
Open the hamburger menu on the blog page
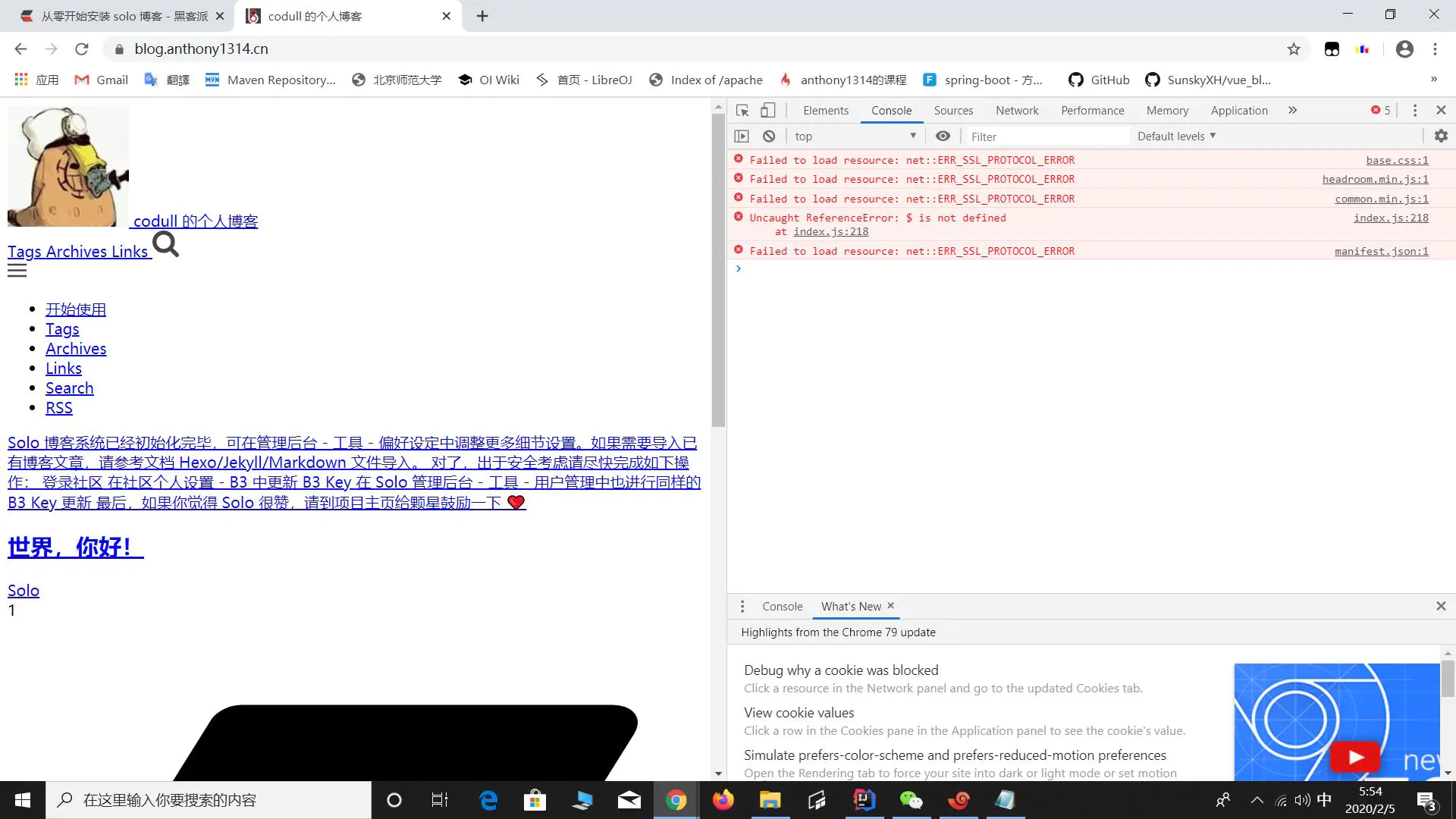pos(17,271)
